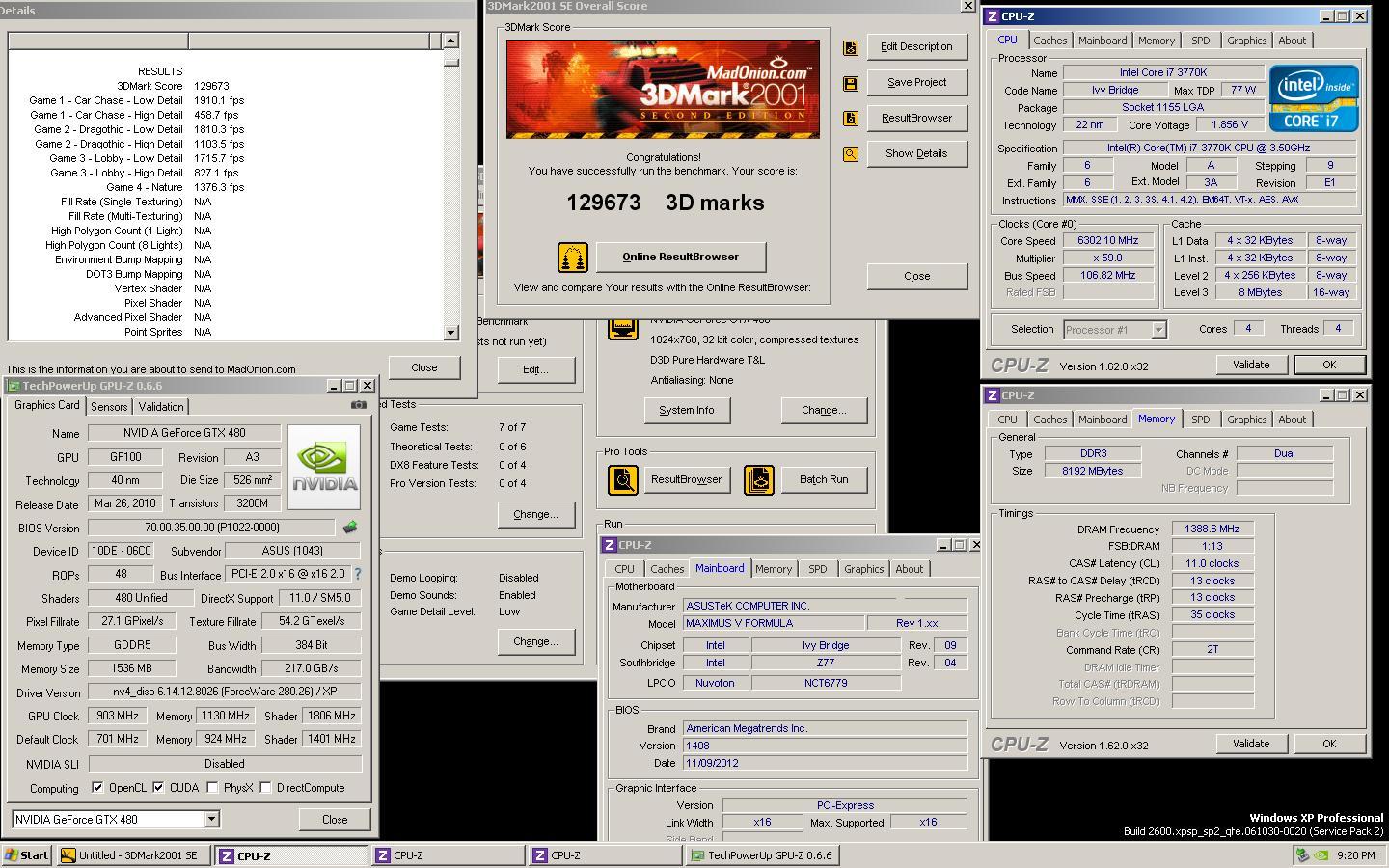Click the Edit Description button

coord(916,46)
